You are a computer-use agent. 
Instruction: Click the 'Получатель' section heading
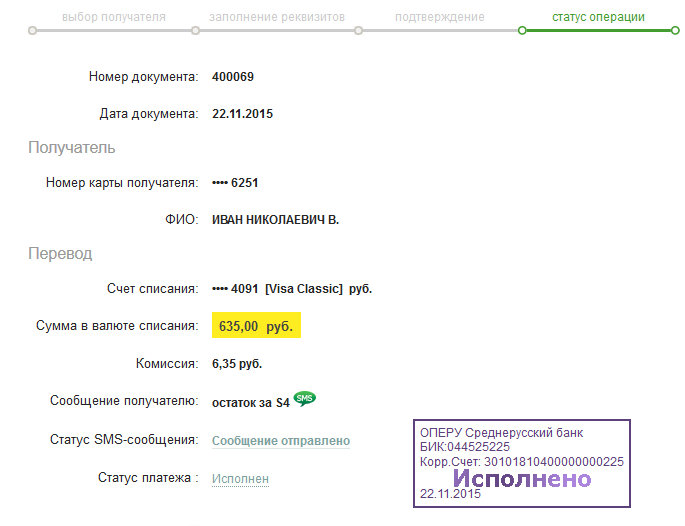point(72,148)
